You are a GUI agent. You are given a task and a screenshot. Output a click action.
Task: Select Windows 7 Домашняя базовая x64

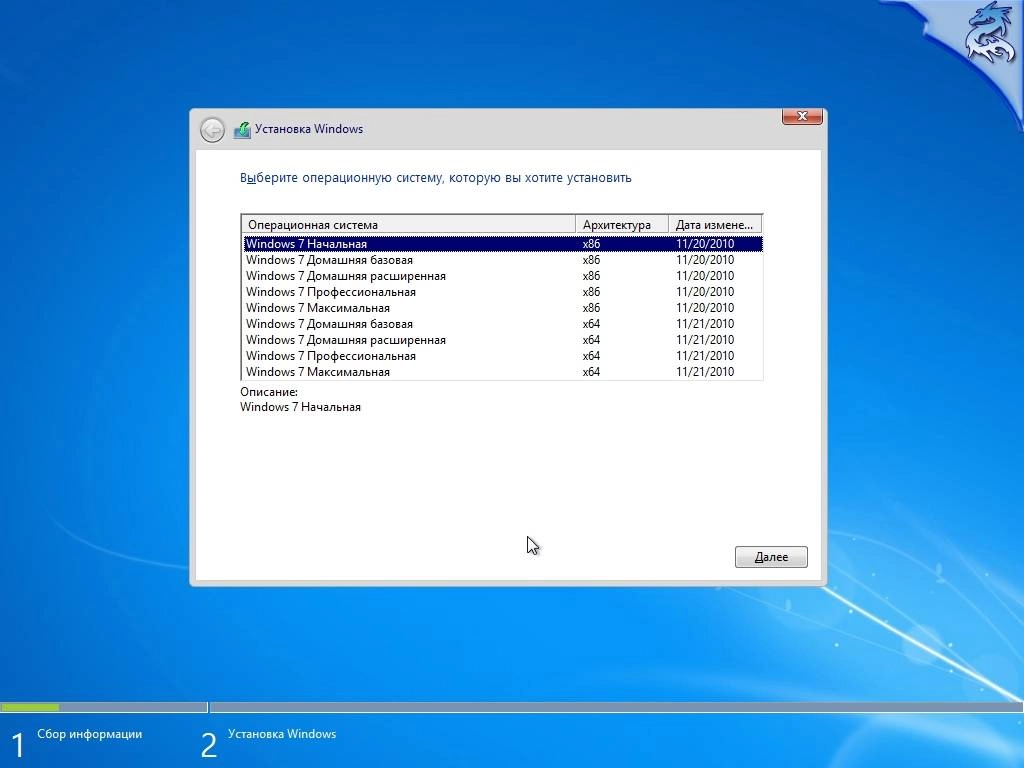coord(502,324)
